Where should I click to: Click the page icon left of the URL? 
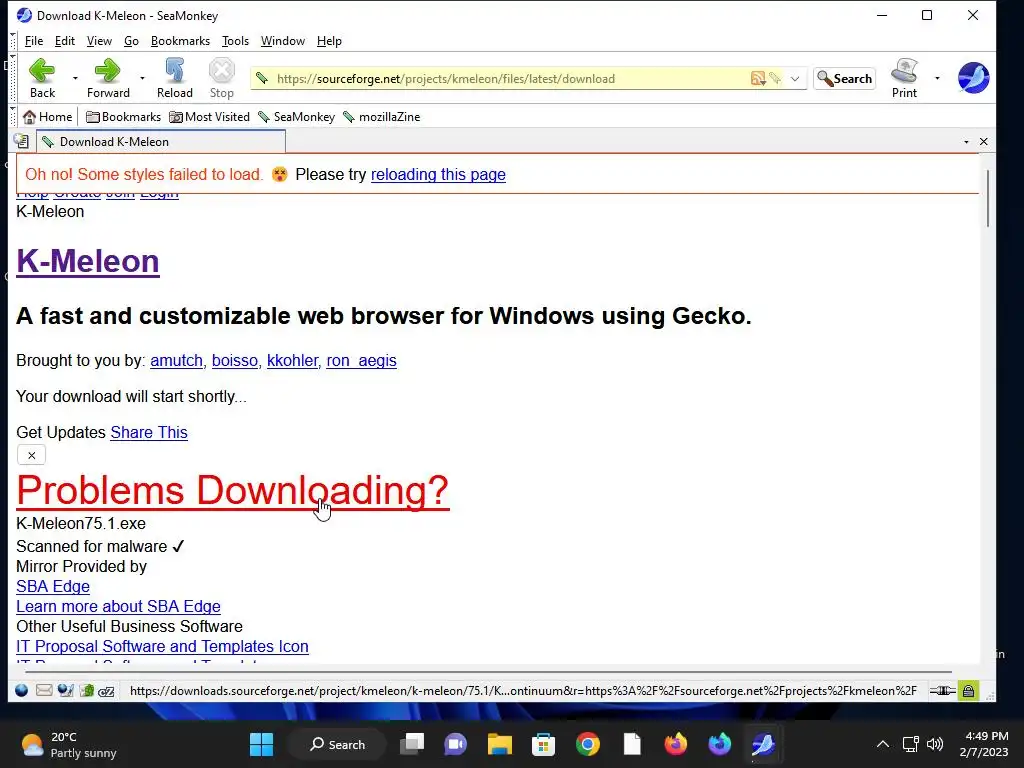tap(262, 78)
